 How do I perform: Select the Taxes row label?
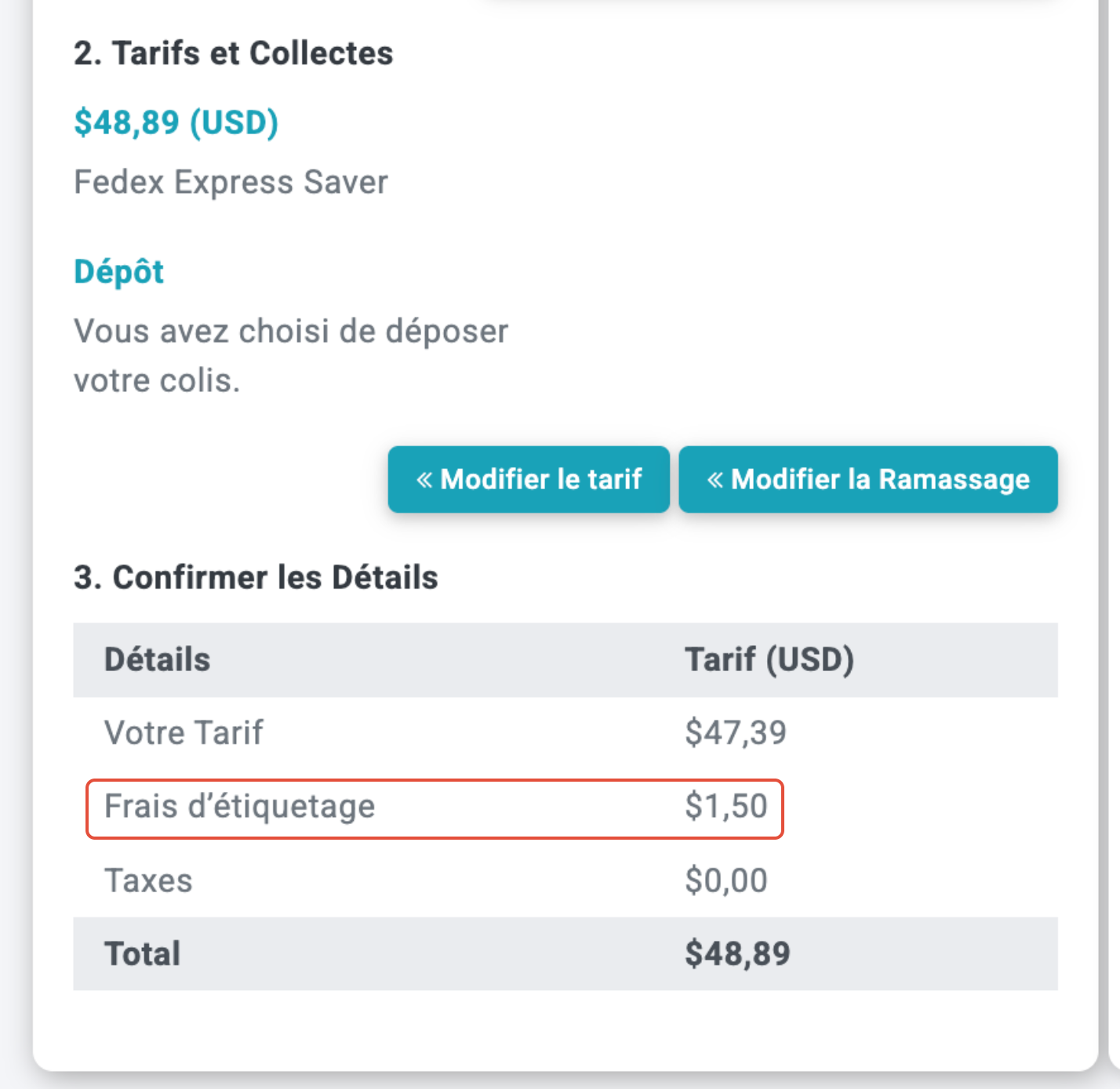[148, 880]
